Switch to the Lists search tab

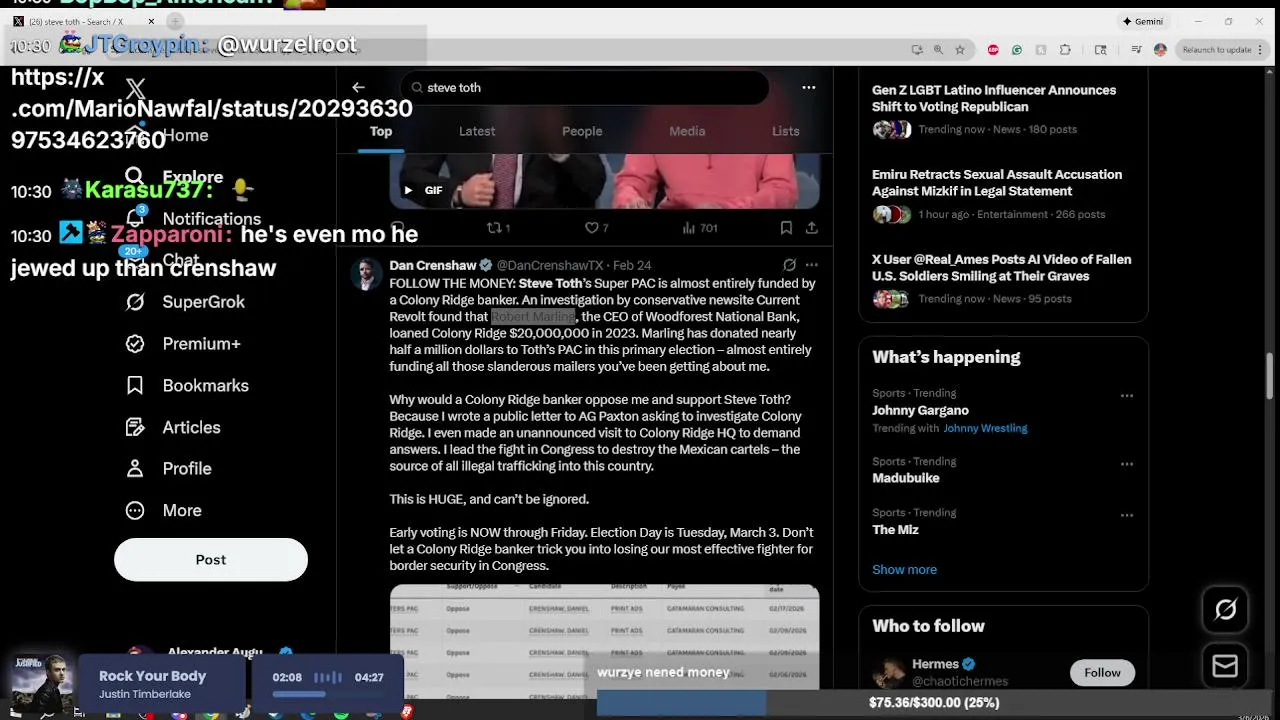coord(786,131)
